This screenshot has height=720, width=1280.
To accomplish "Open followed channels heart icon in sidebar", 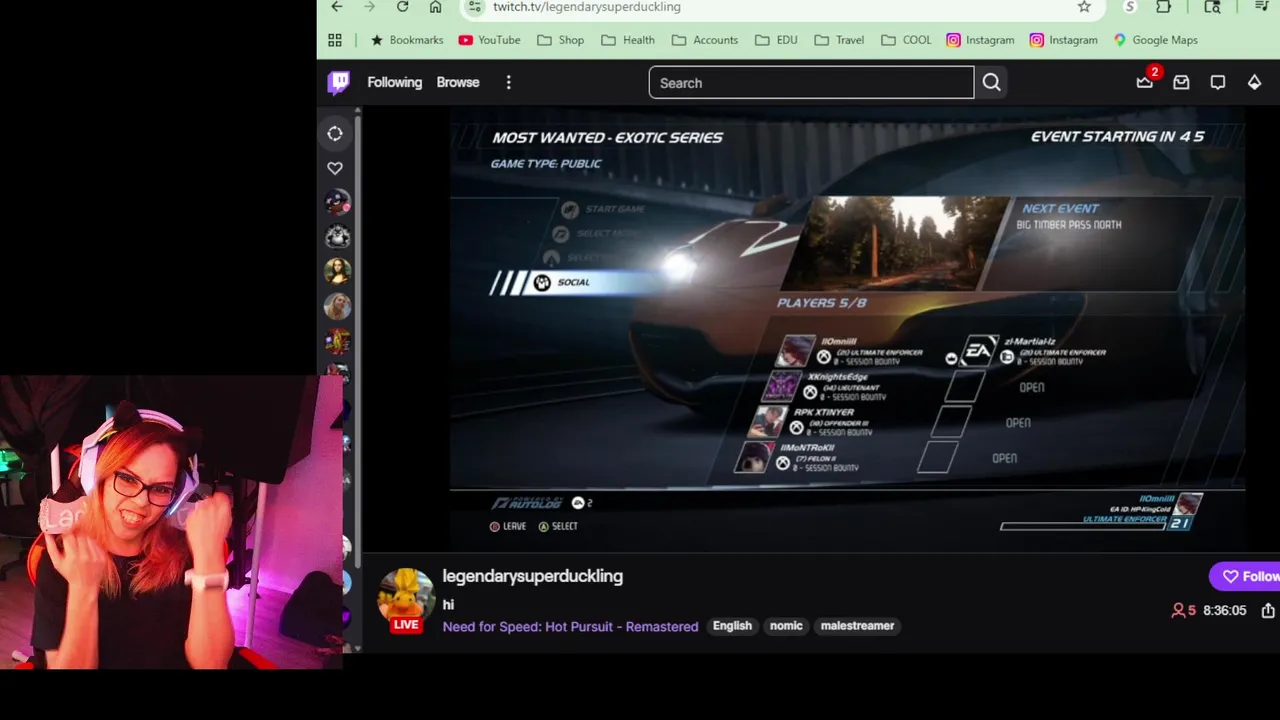I will point(335,168).
